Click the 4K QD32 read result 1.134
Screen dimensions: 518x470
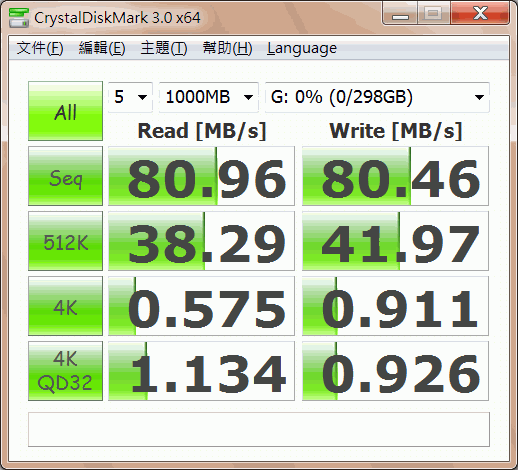[201, 371]
